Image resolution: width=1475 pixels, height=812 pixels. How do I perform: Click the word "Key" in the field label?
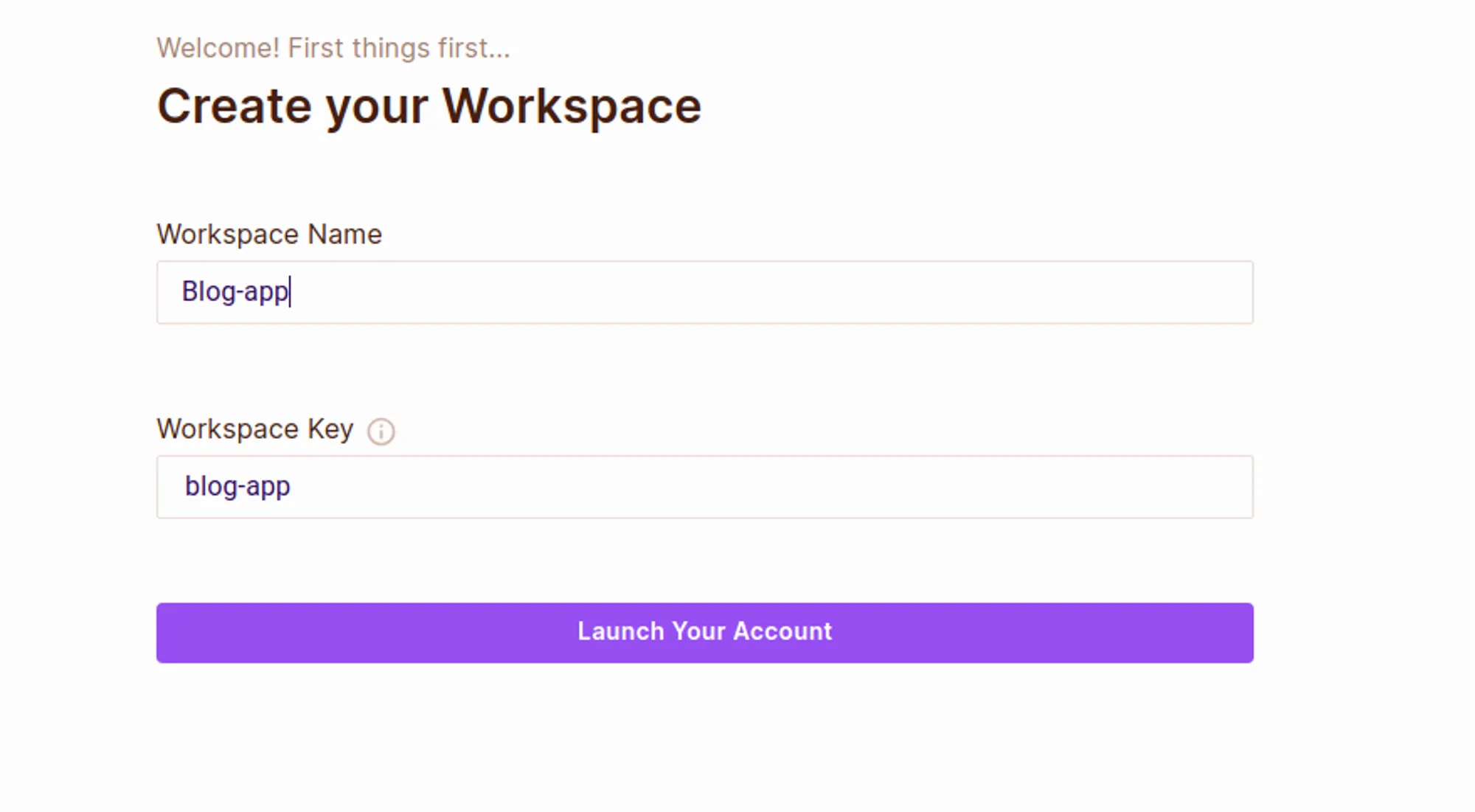[330, 429]
